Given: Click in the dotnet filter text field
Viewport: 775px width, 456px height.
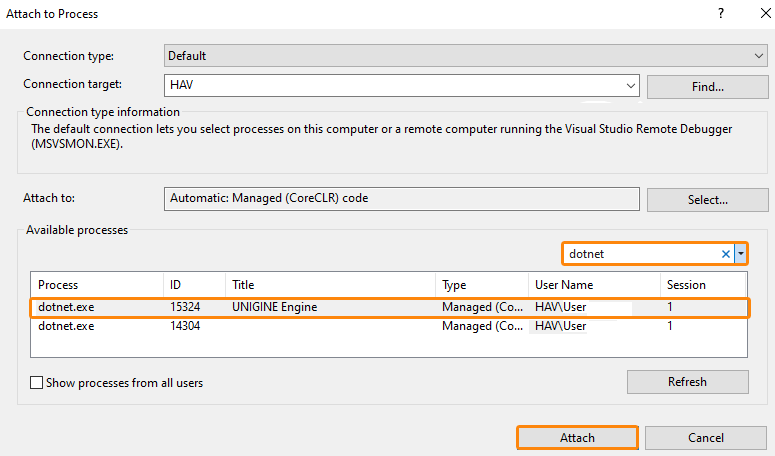Looking at the screenshot, I should point(640,254).
